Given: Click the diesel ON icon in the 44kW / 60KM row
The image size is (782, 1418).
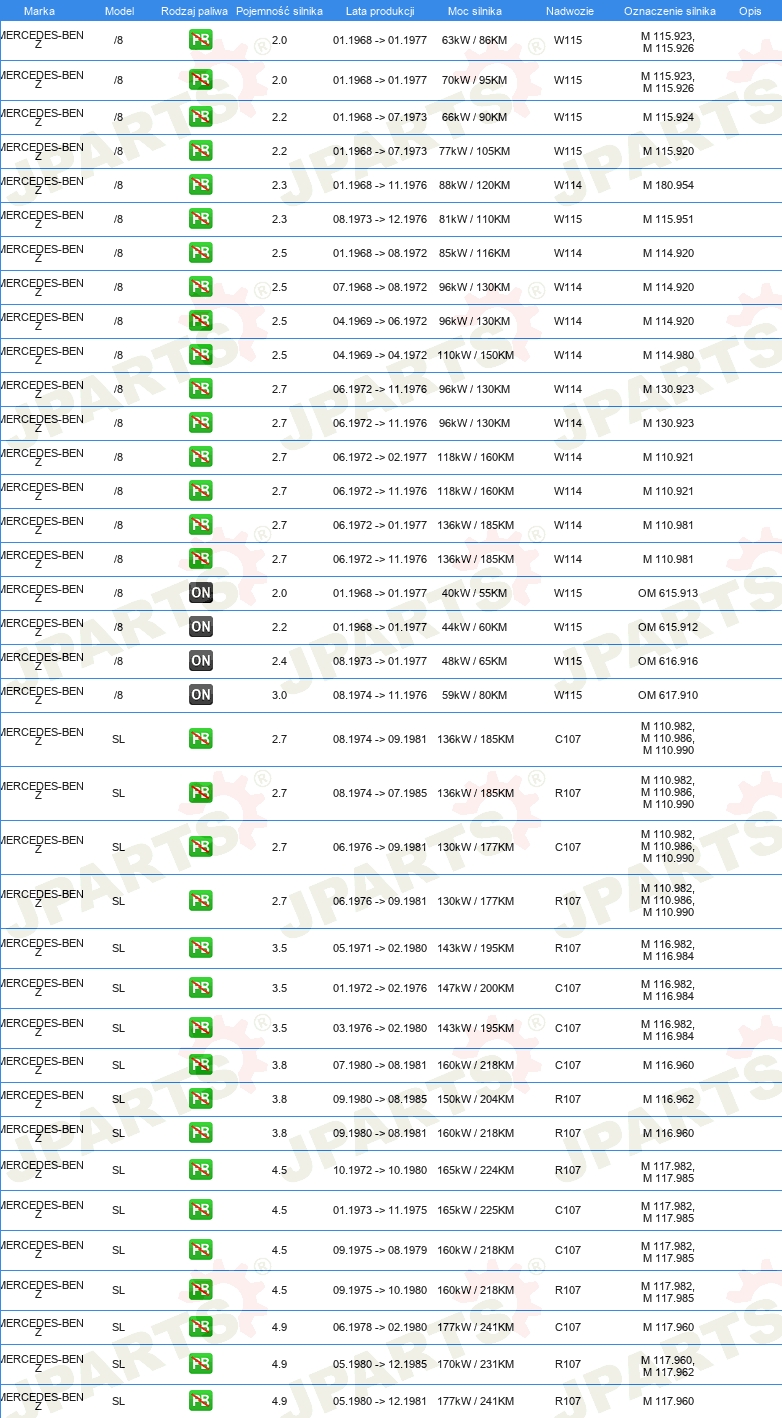Looking at the screenshot, I should [201, 628].
